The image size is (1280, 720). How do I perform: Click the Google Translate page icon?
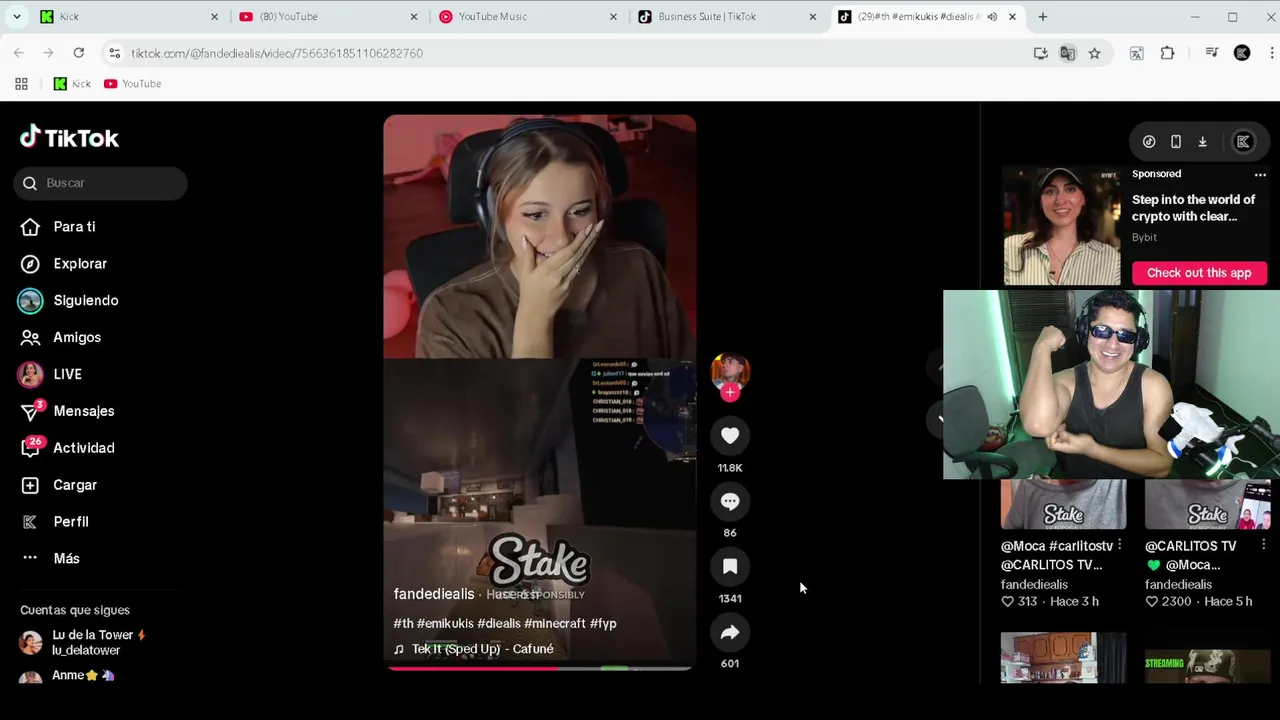[1068, 53]
